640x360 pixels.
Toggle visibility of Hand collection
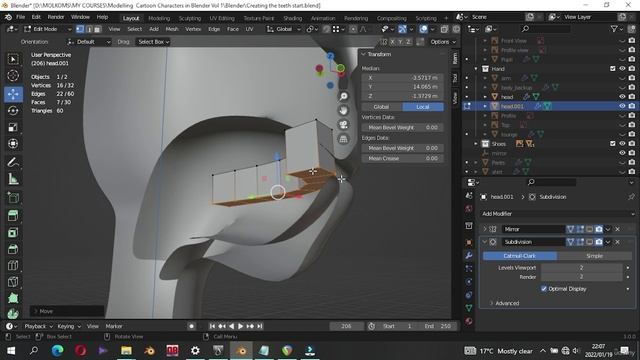pos(622,69)
